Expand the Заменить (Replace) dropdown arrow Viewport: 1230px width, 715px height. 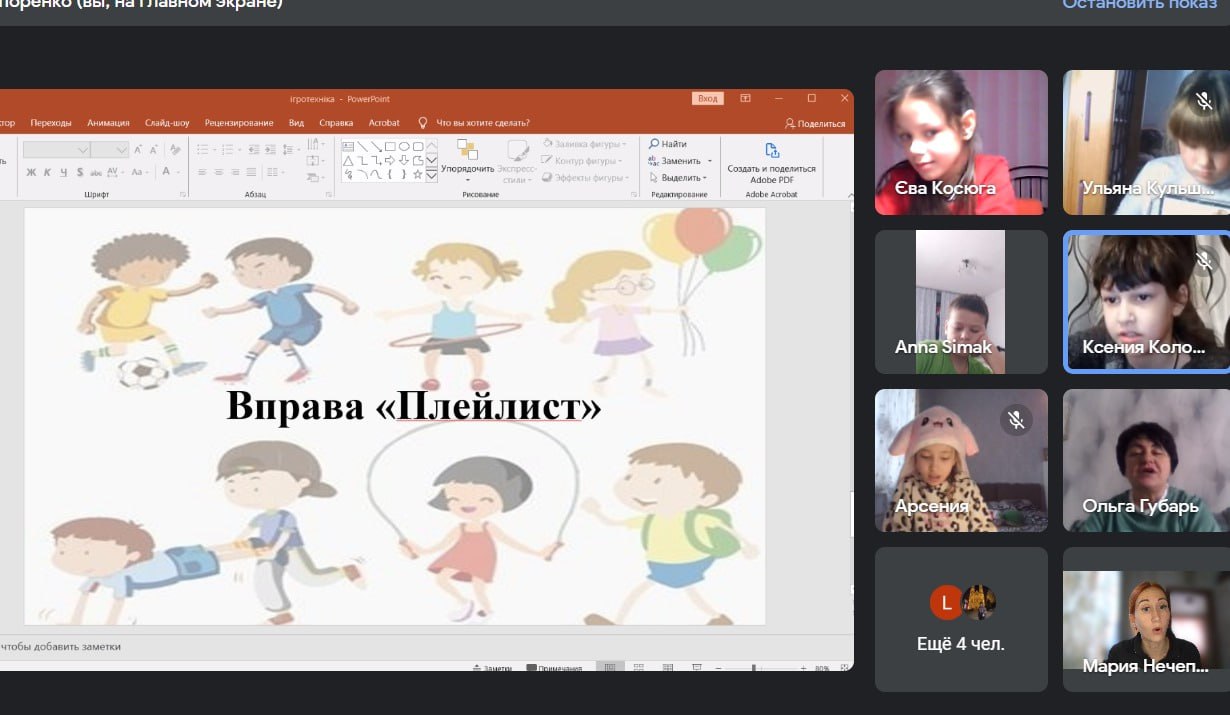click(x=710, y=161)
